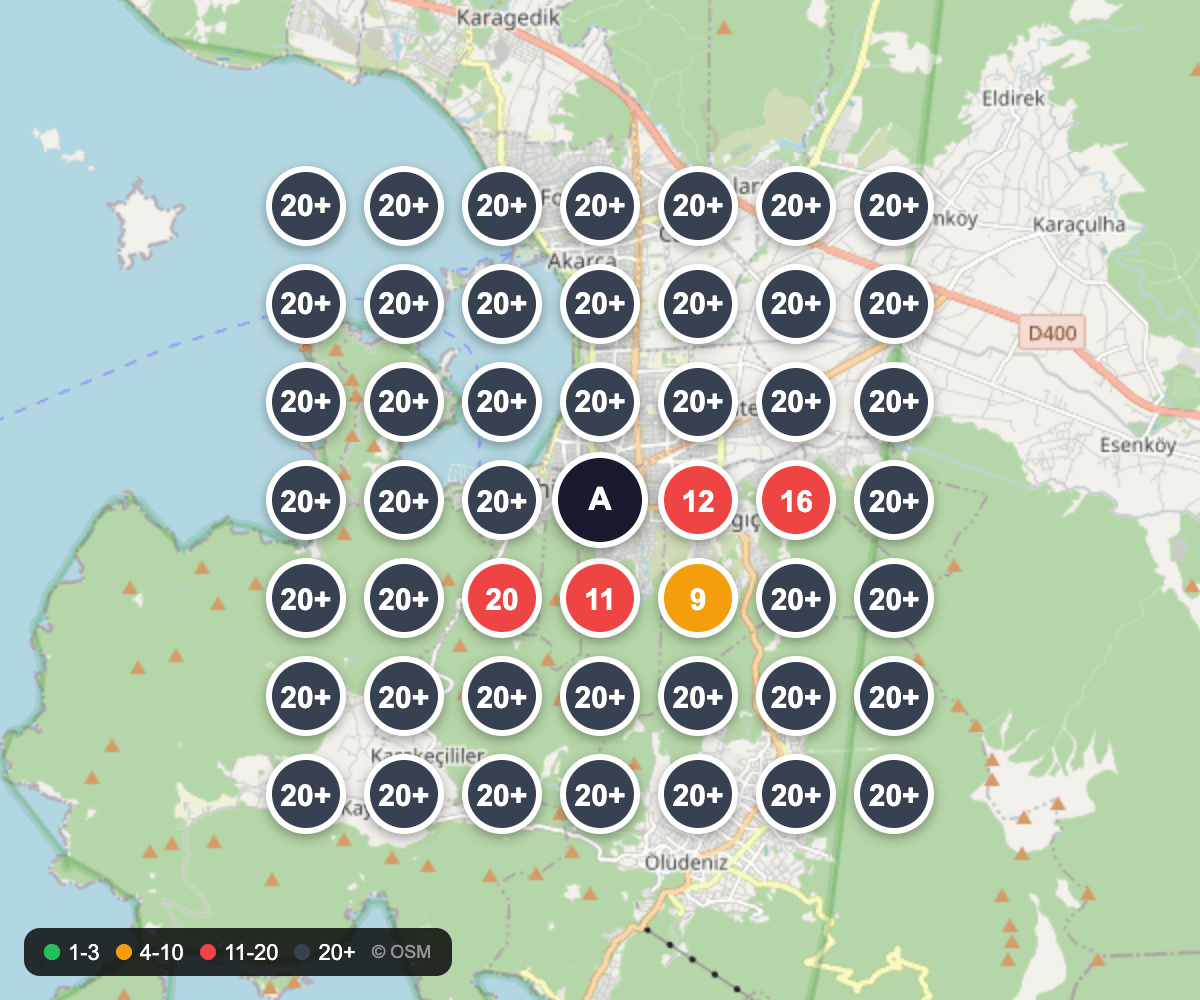
Task: Click the D400 road shield
Action: 1052,333
